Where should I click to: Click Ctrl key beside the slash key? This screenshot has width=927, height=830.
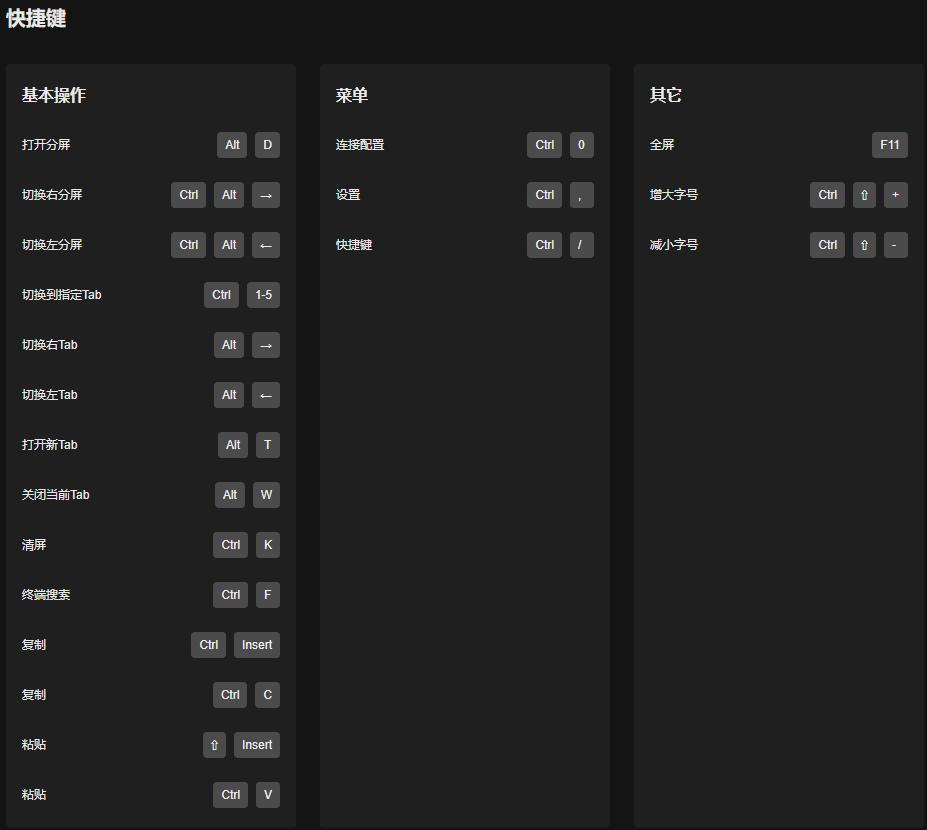pyautogui.click(x=544, y=245)
